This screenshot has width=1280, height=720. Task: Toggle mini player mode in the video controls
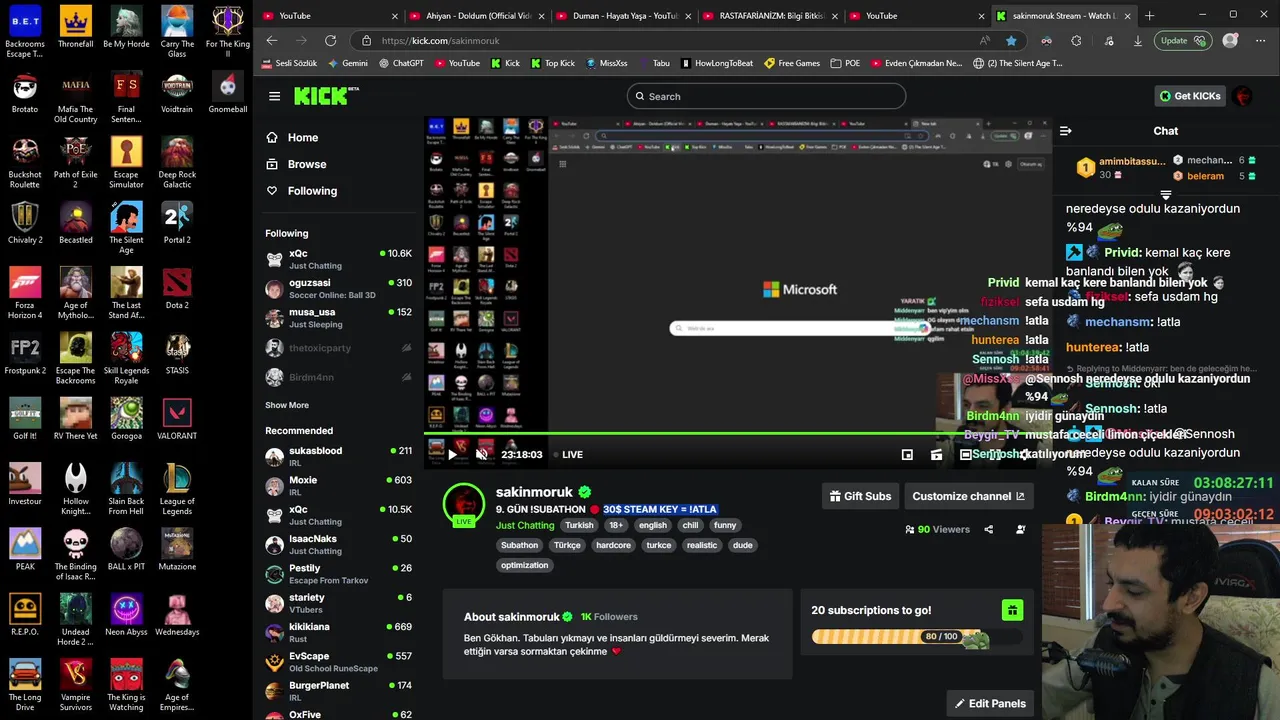907,454
